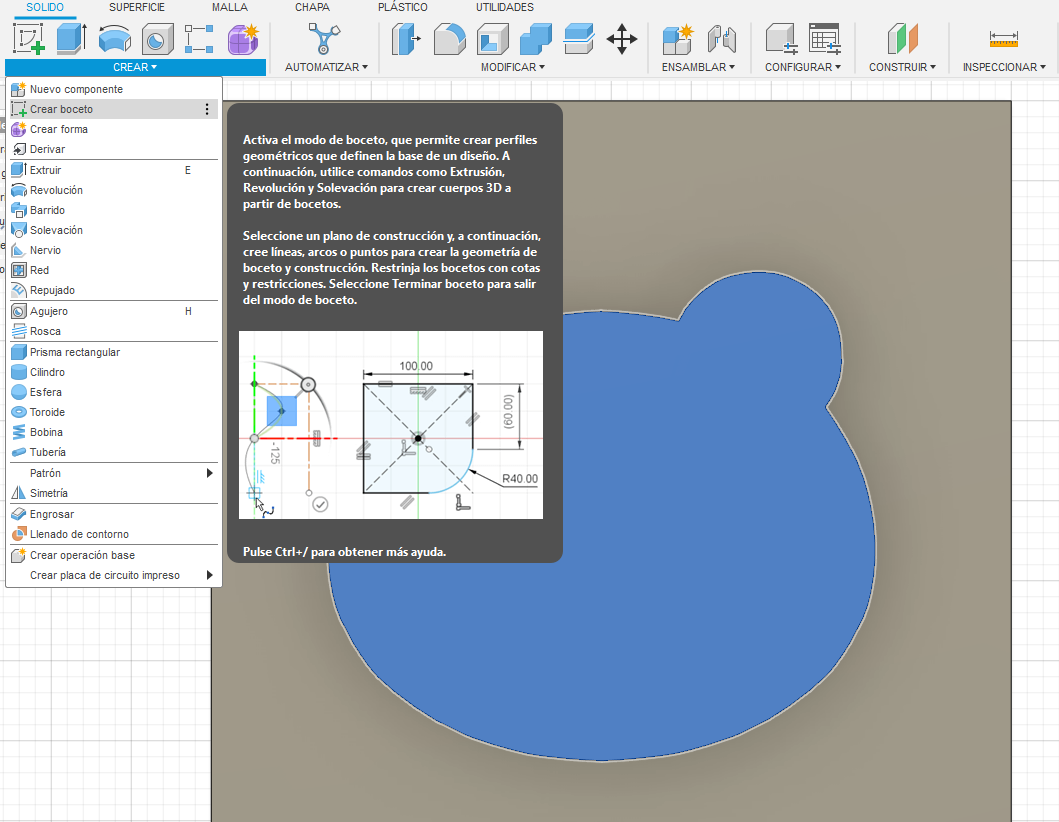The image size is (1059, 822).
Task: Select Rosca menu item
Action: pos(113,332)
